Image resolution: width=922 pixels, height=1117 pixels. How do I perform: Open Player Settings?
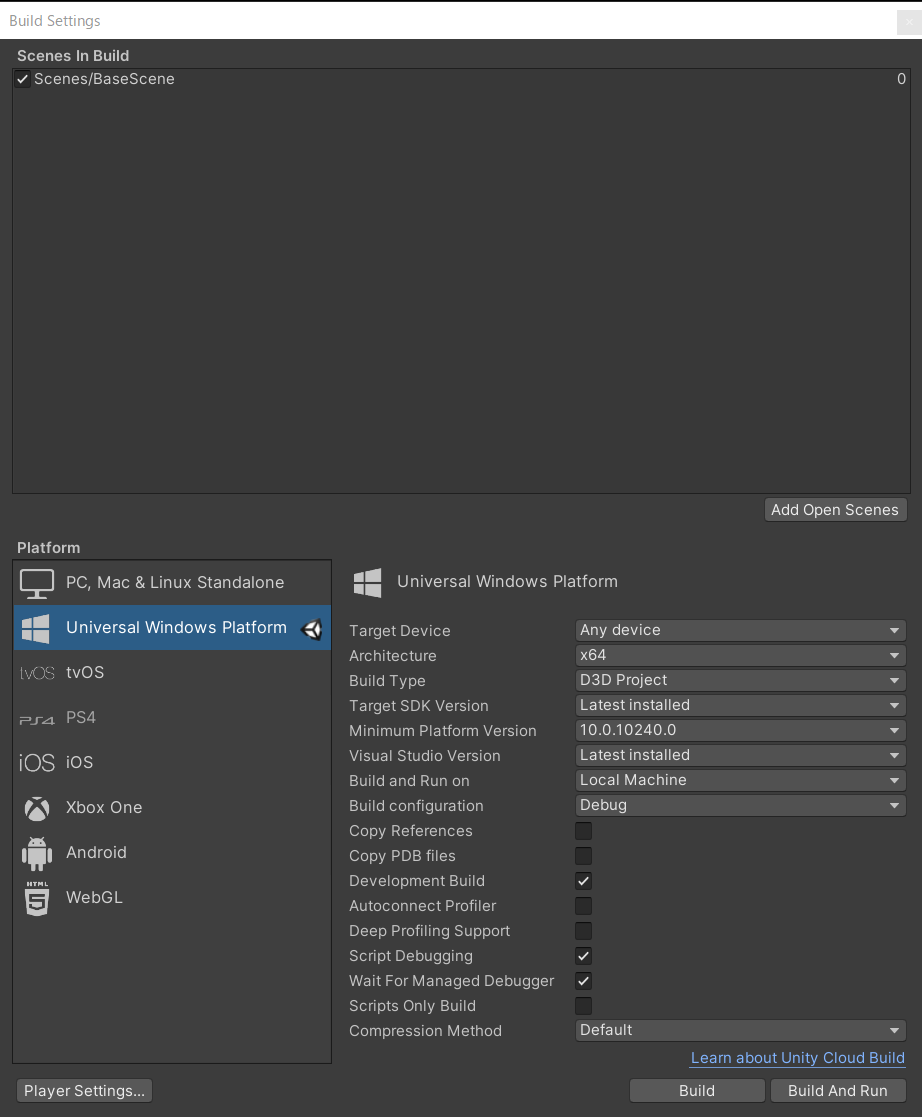click(x=84, y=1091)
